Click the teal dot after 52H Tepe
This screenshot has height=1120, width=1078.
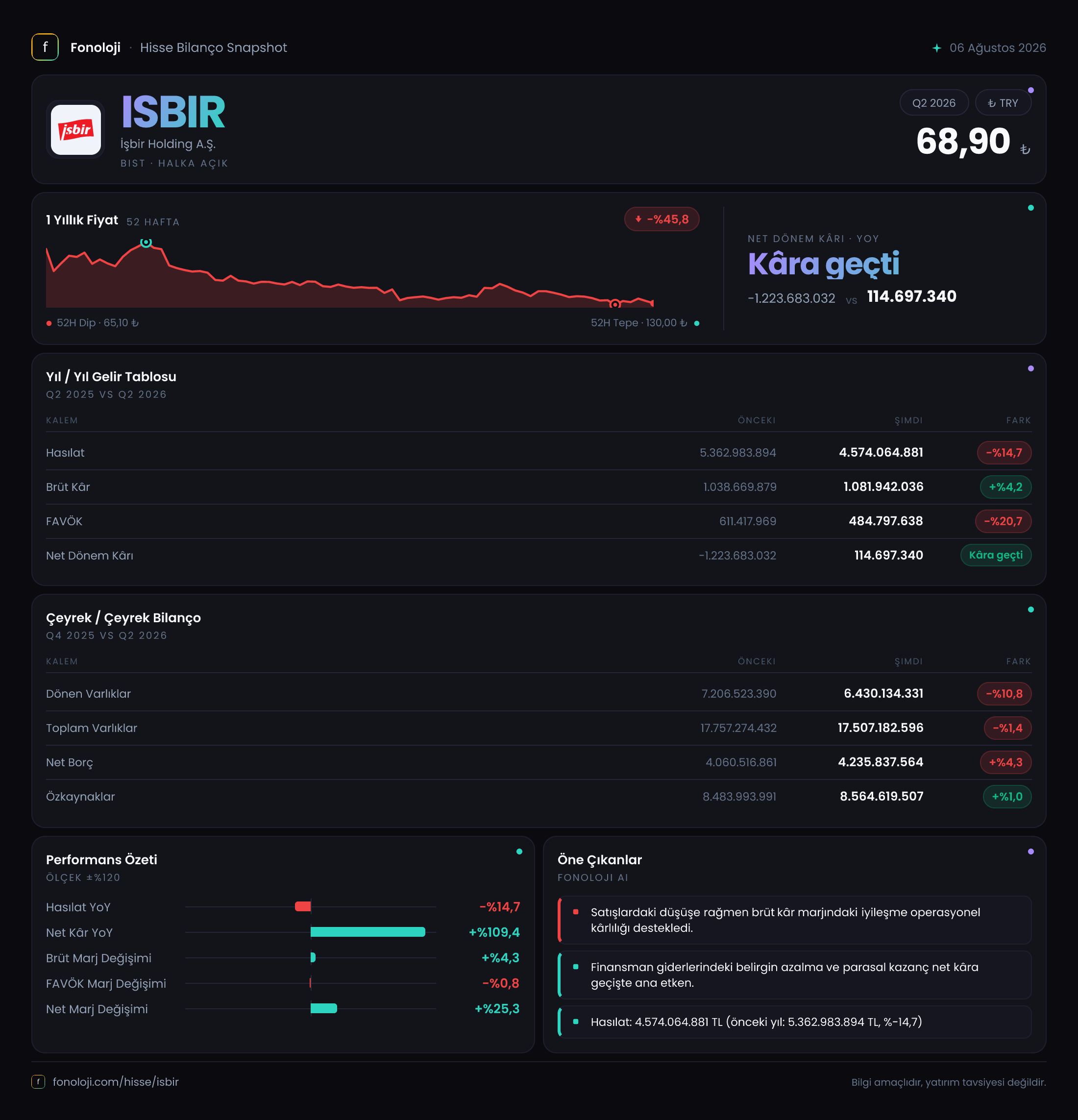[x=697, y=323]
